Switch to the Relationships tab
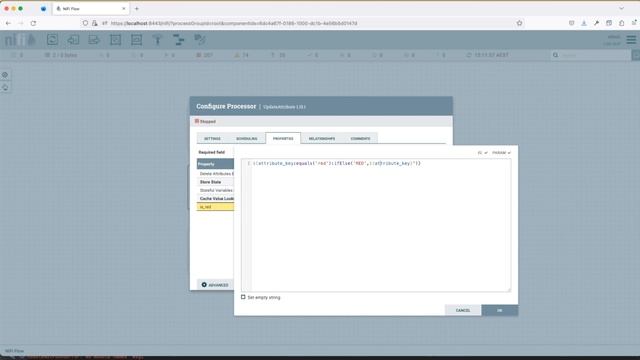The height and width of the screenshot is (360, 640). click(322, 139)
